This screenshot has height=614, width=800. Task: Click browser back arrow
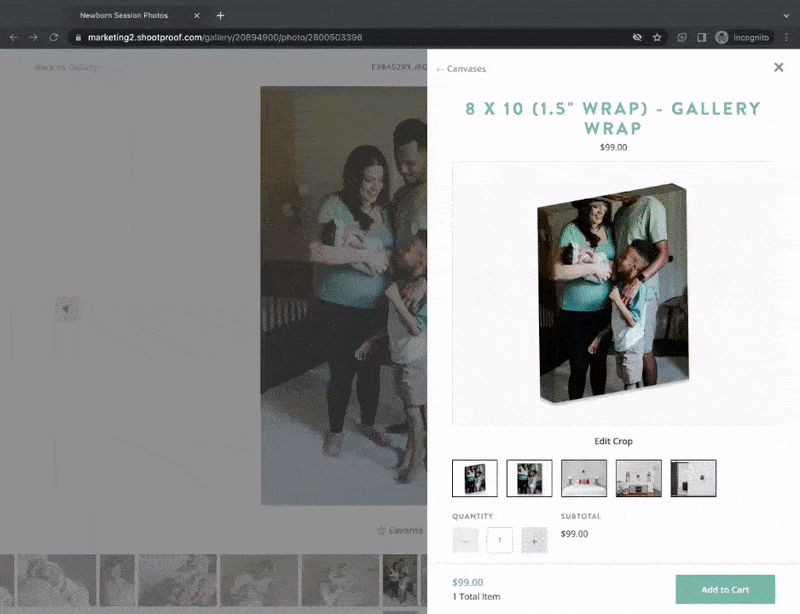tap(14, 37)
